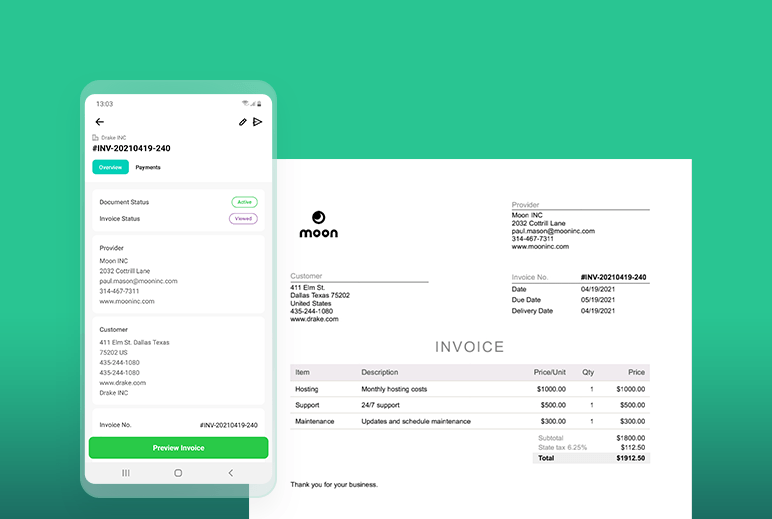Tap the Active document status badge
Image resolution: width=772 pixels, height=519 pixels.
244,202
